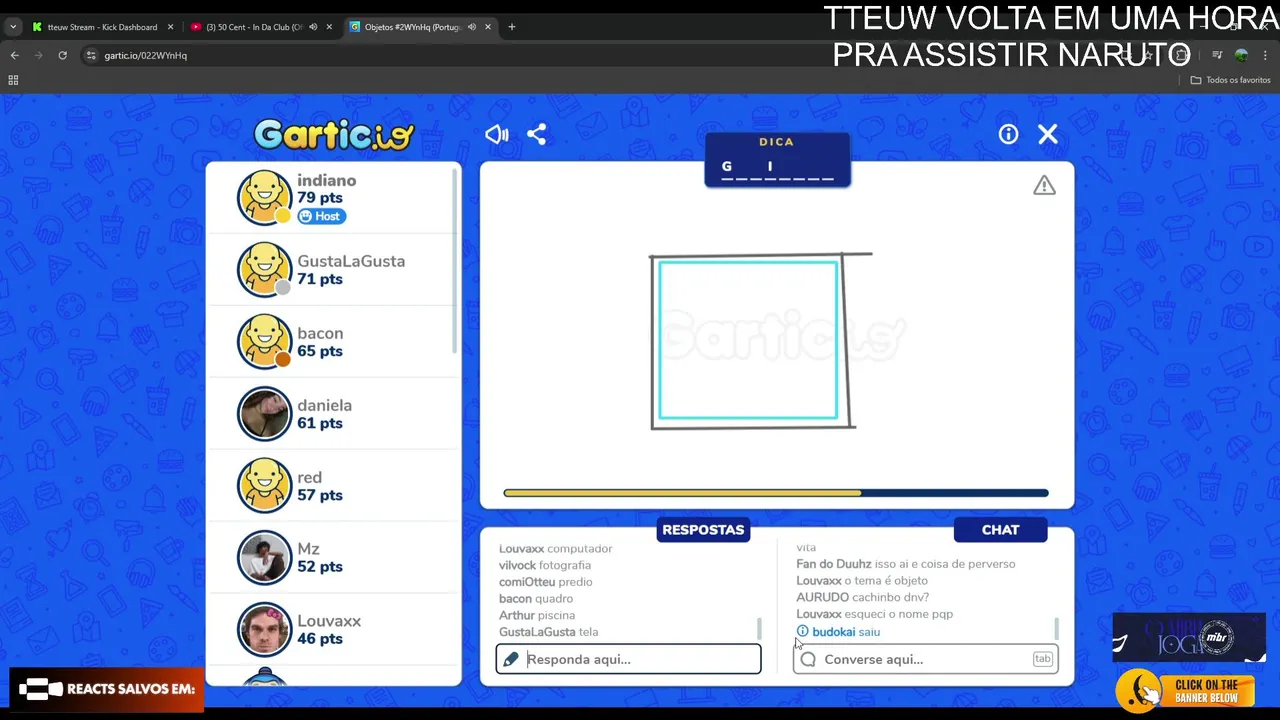The height and width of the screenshot is (720, 1280).
Task: Report the drawing with warning triangle
Action: tap(1044, 185)
